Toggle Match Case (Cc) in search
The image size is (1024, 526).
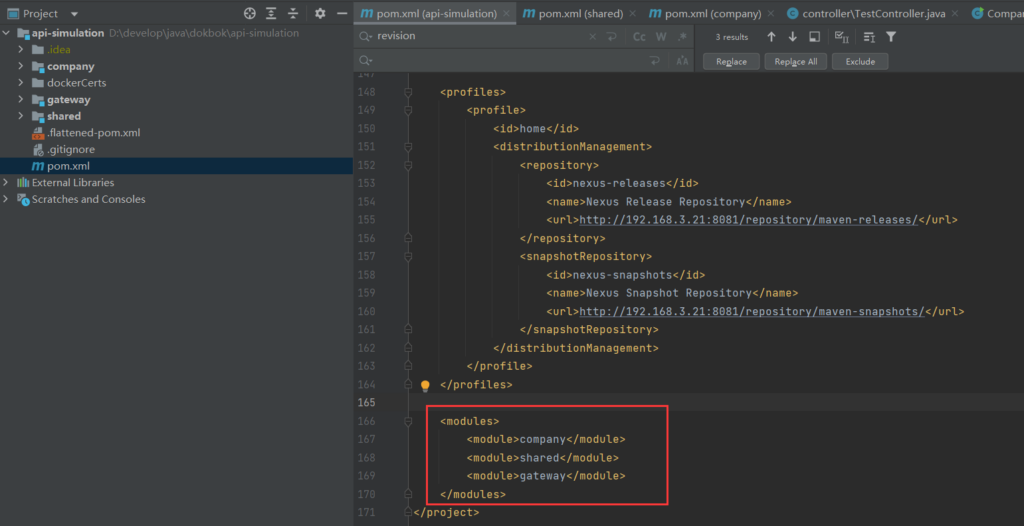(639, 37)
